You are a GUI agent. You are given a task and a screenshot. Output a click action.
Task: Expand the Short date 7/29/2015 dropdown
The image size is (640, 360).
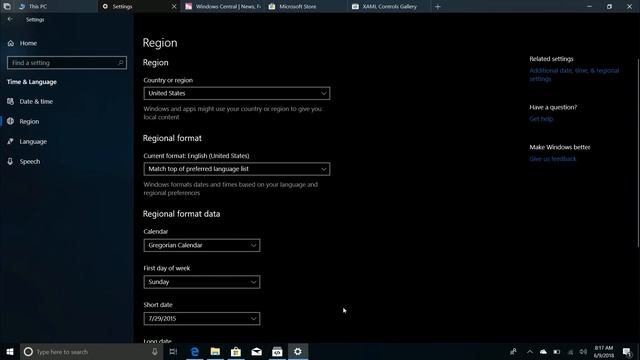pos(202,318)
